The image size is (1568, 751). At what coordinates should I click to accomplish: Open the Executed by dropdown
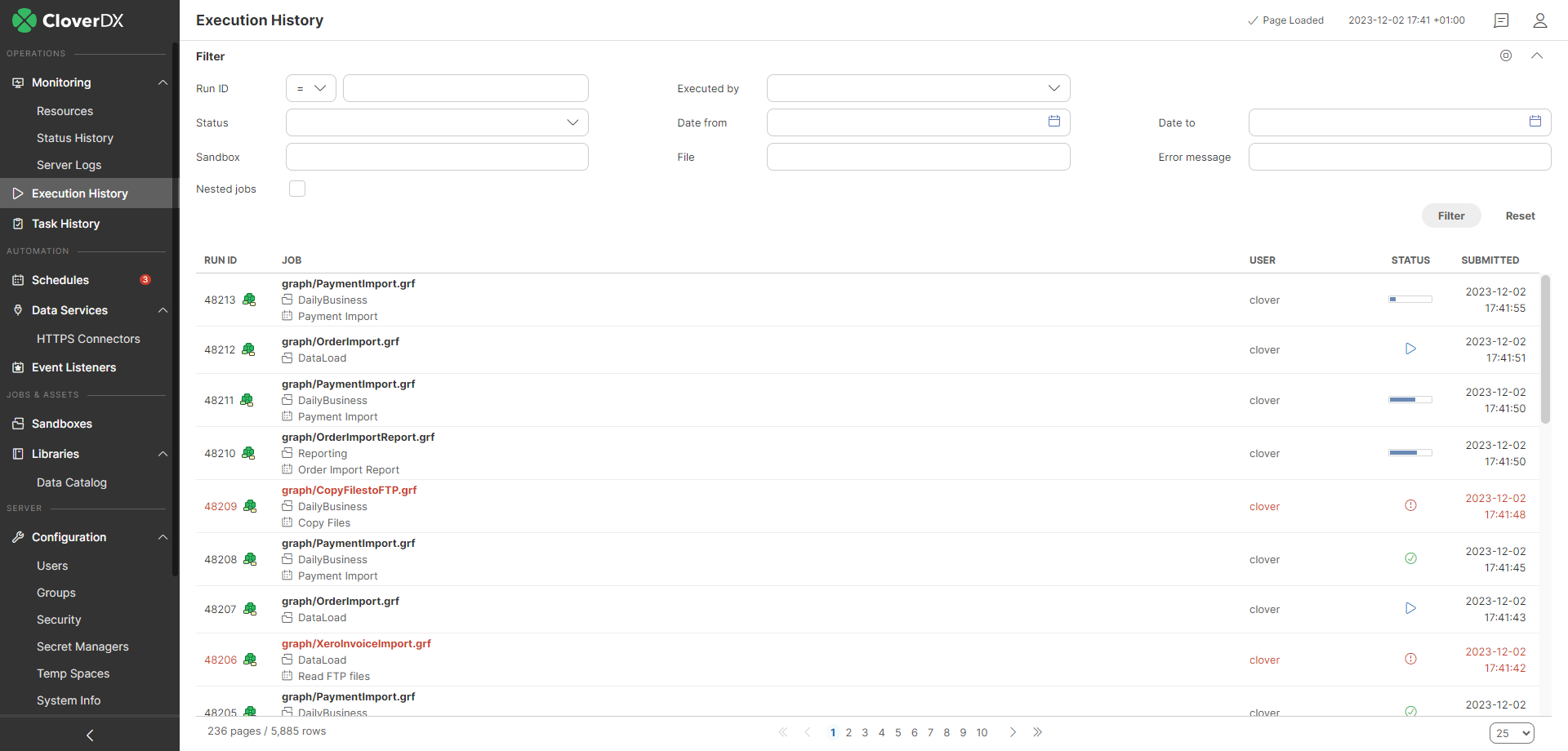coord(918,88)
